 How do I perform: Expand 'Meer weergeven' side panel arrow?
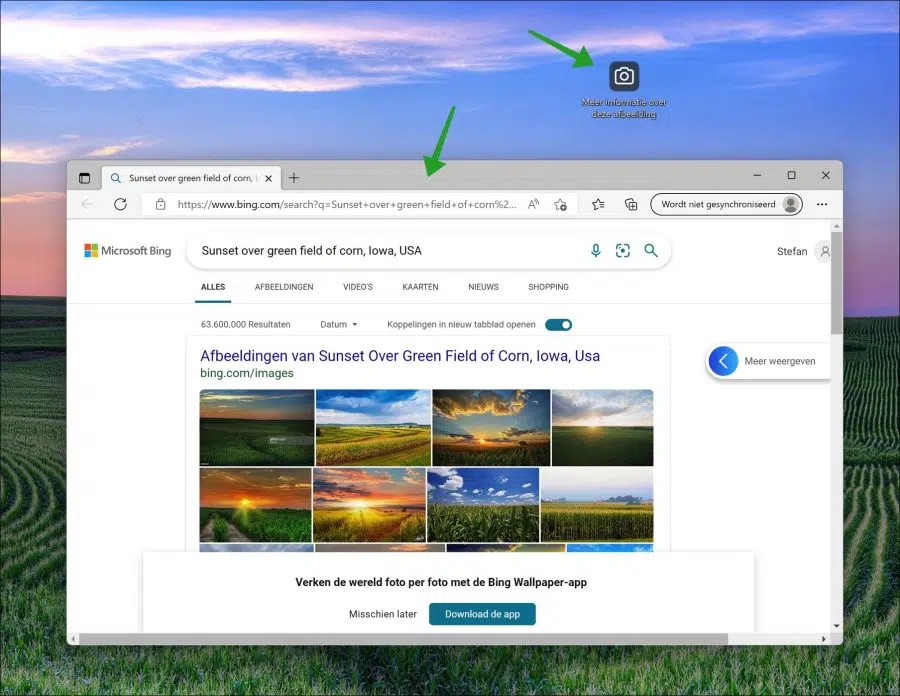(723, 361)
